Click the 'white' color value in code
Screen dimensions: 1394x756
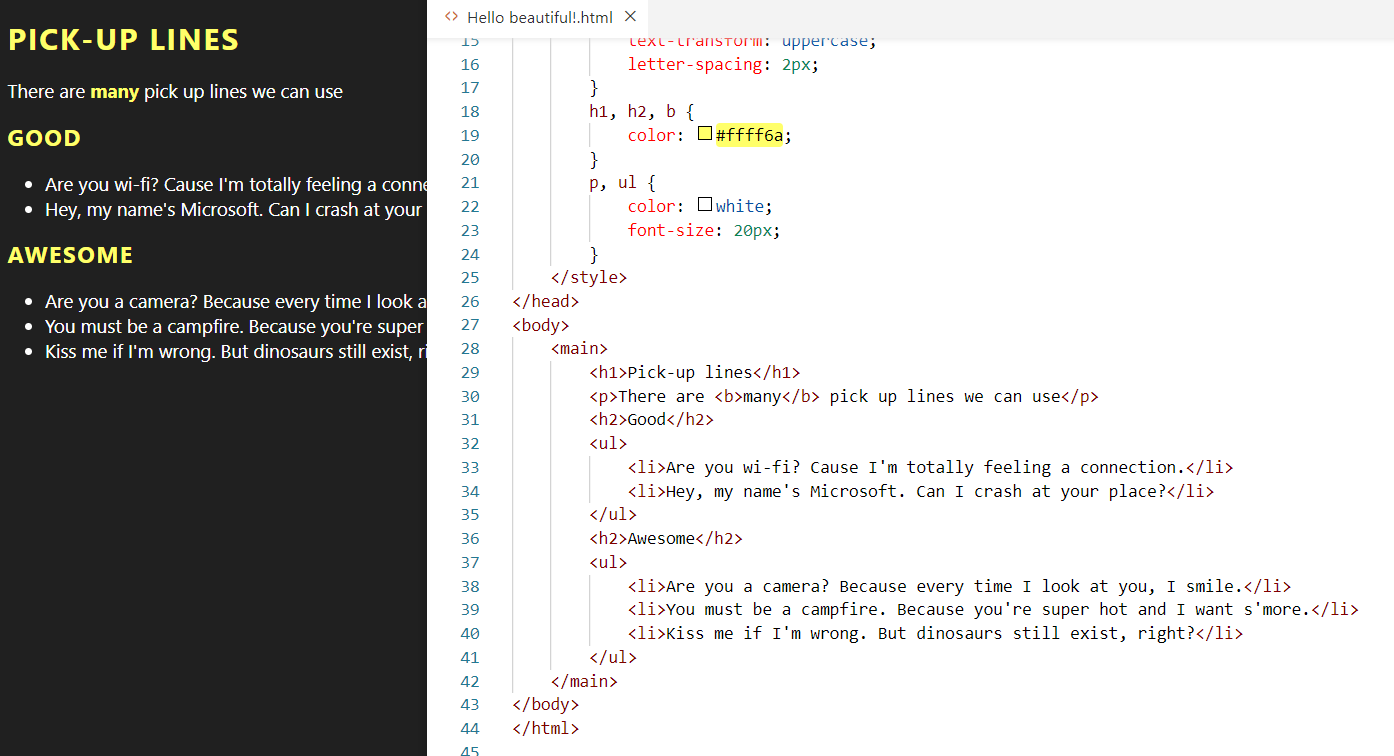pyautogui.click(x=740, y=206)
